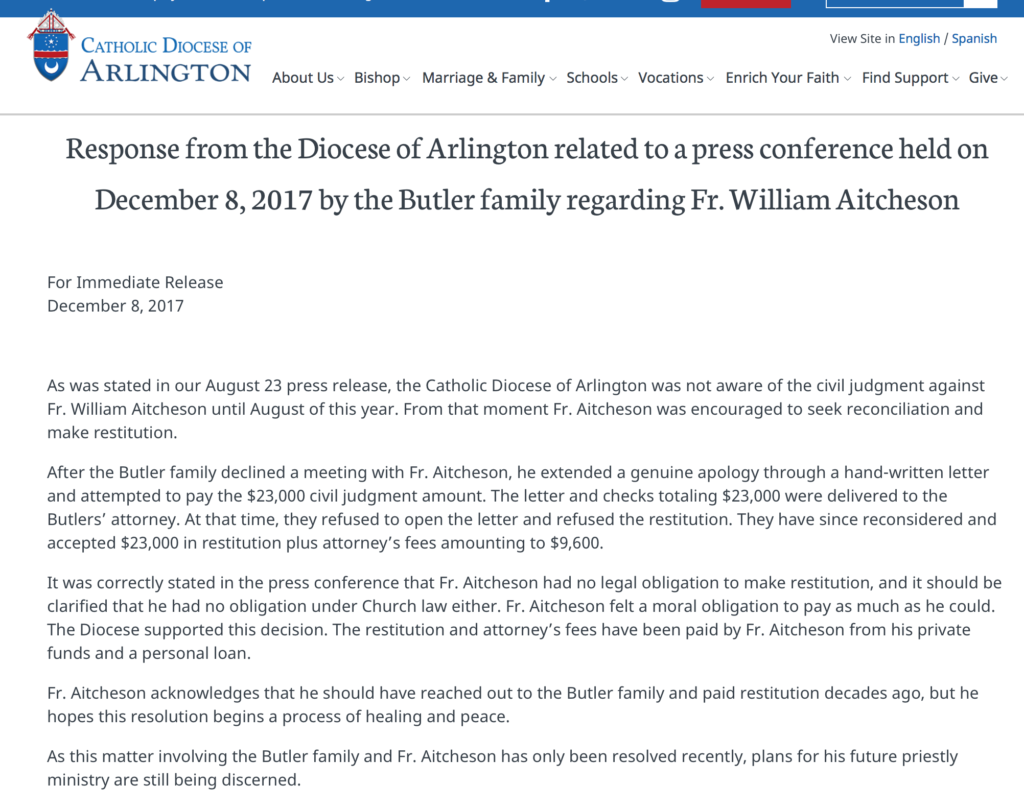The image size is (1024, 808).
Task: Click paragraph starting 'As was stated in our August 23'
Action: click(x=516, y=409)
